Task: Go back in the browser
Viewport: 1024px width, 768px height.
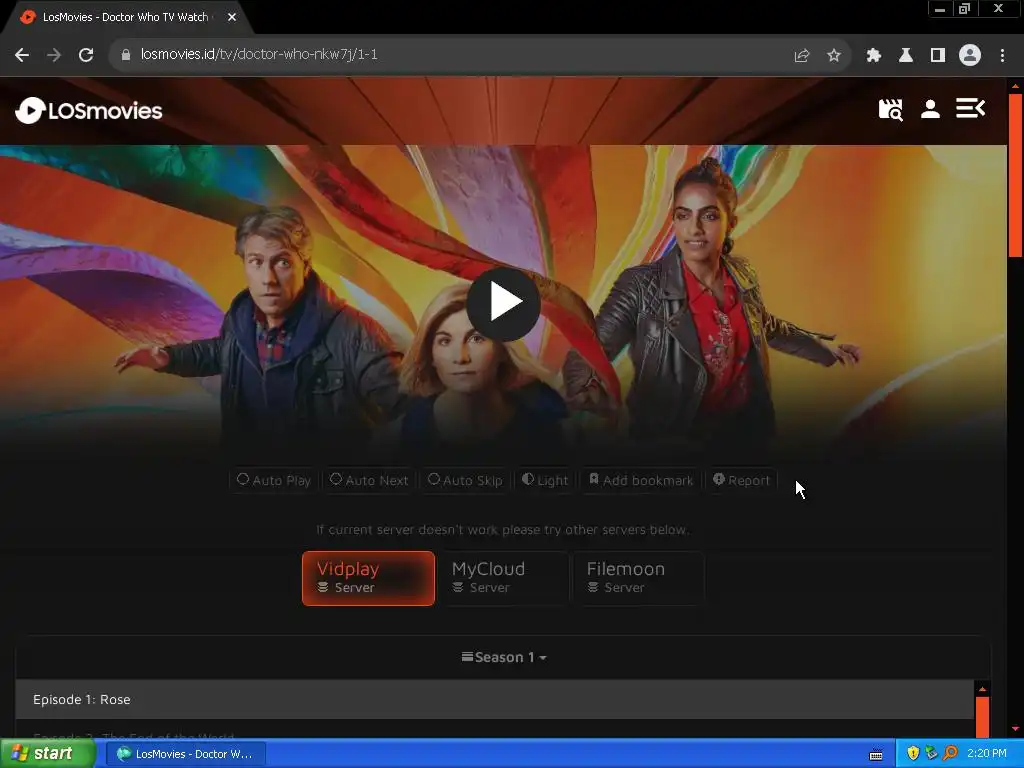Action: tap(22, 55)
